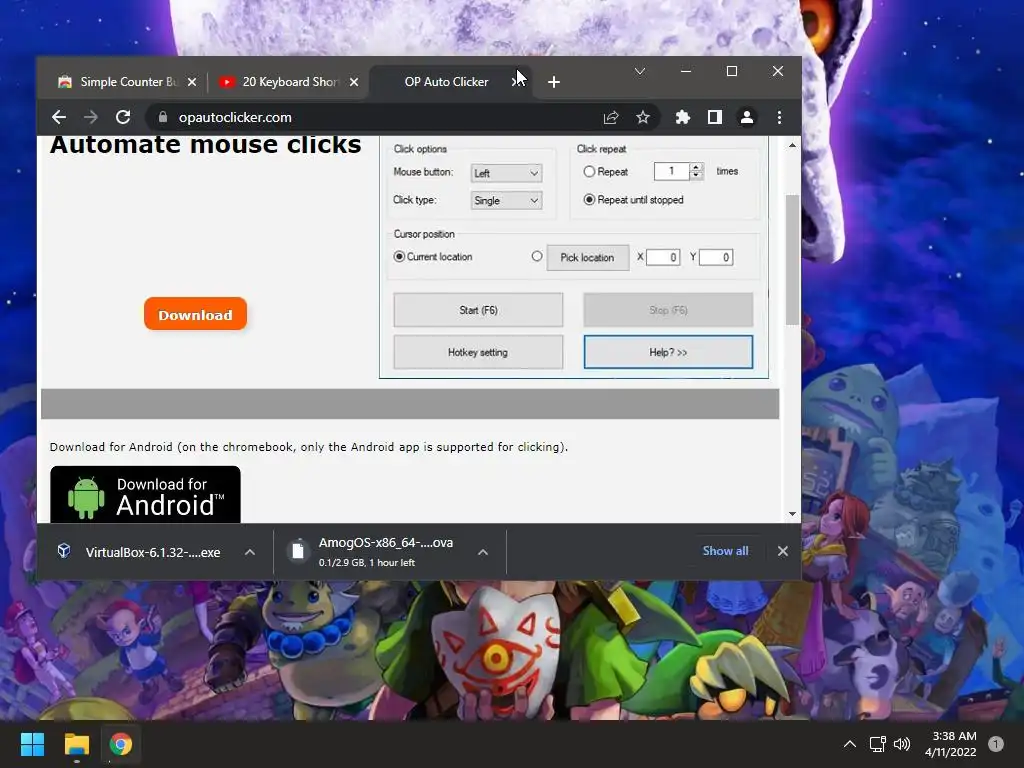1024x768 pixels.
Task: Bookmark this page with the star icon
Action: pos(643,118)
